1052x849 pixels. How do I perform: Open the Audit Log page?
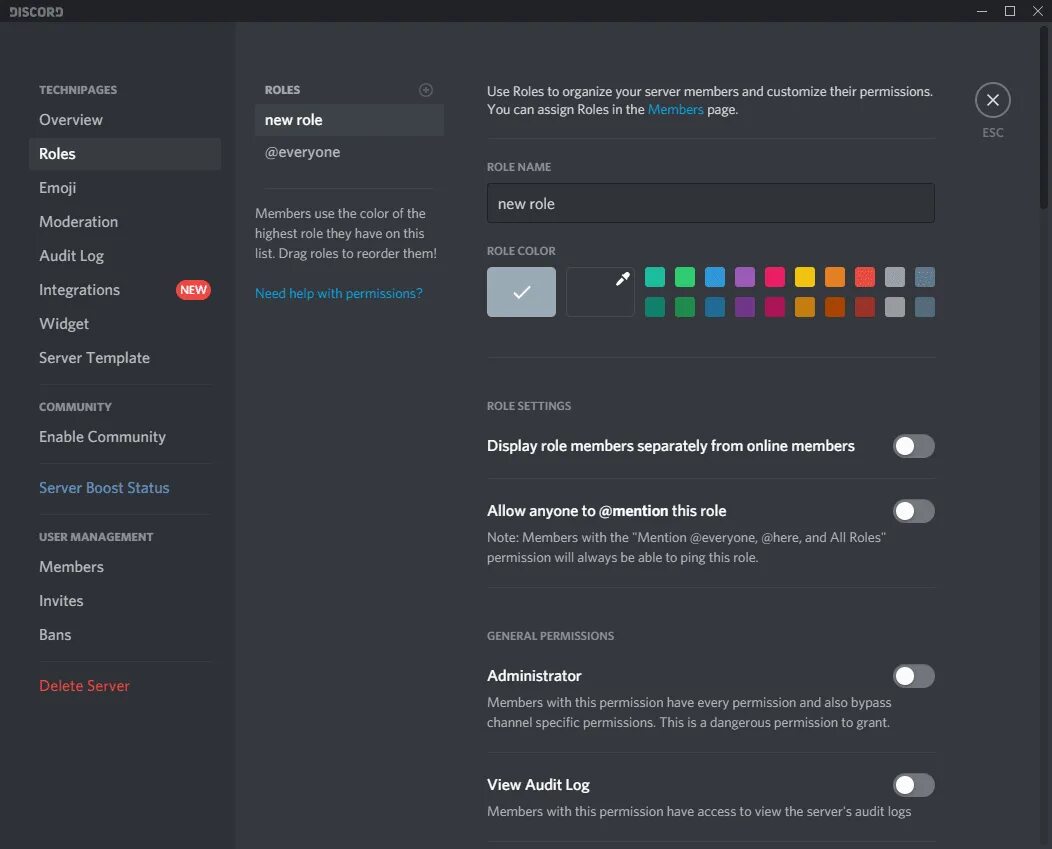[x=125, y=256]
